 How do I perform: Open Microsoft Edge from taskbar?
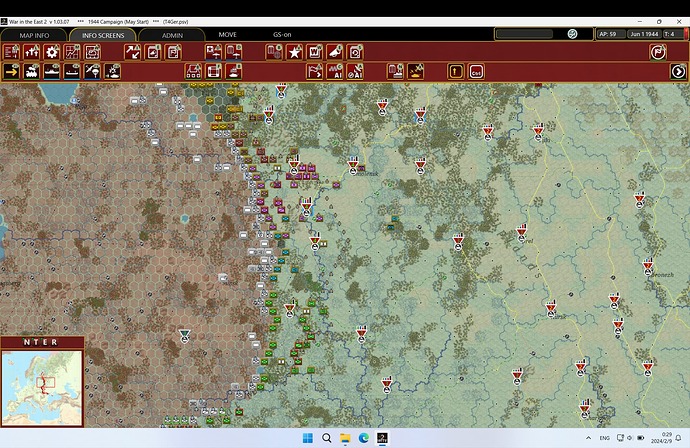(363, 438)
